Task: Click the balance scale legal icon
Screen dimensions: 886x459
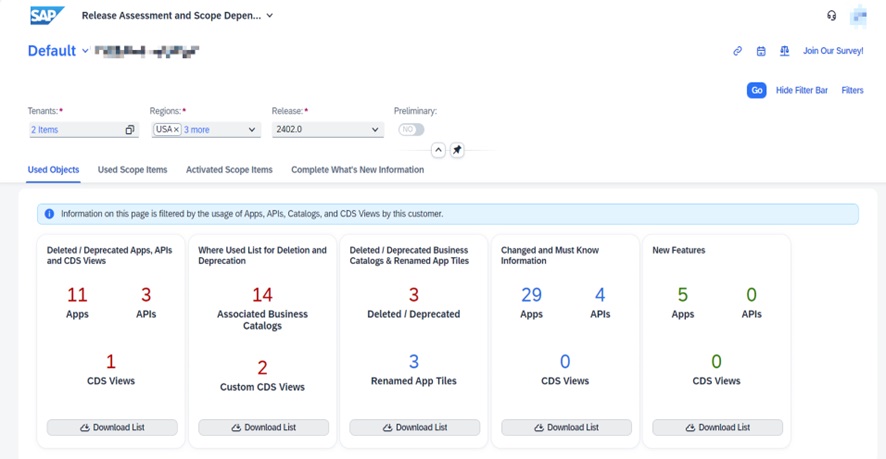Action: point(784,51)
